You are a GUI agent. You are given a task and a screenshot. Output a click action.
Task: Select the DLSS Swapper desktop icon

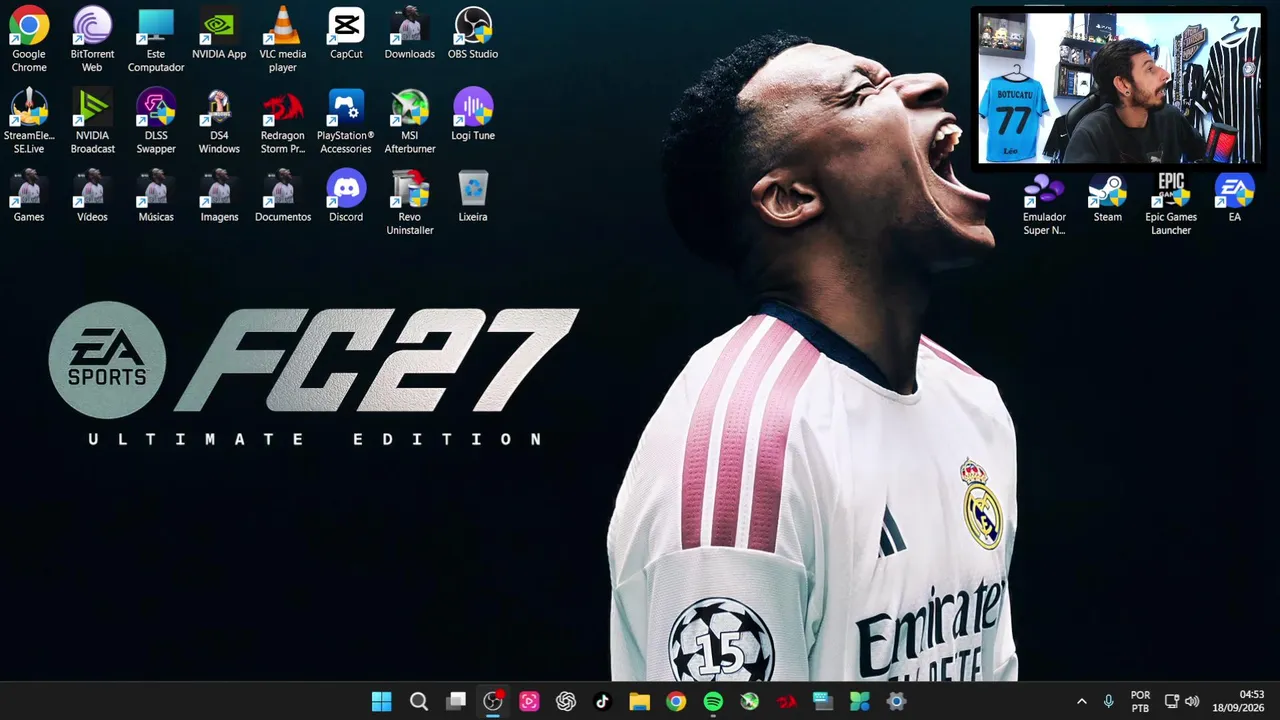coord(156,121)
